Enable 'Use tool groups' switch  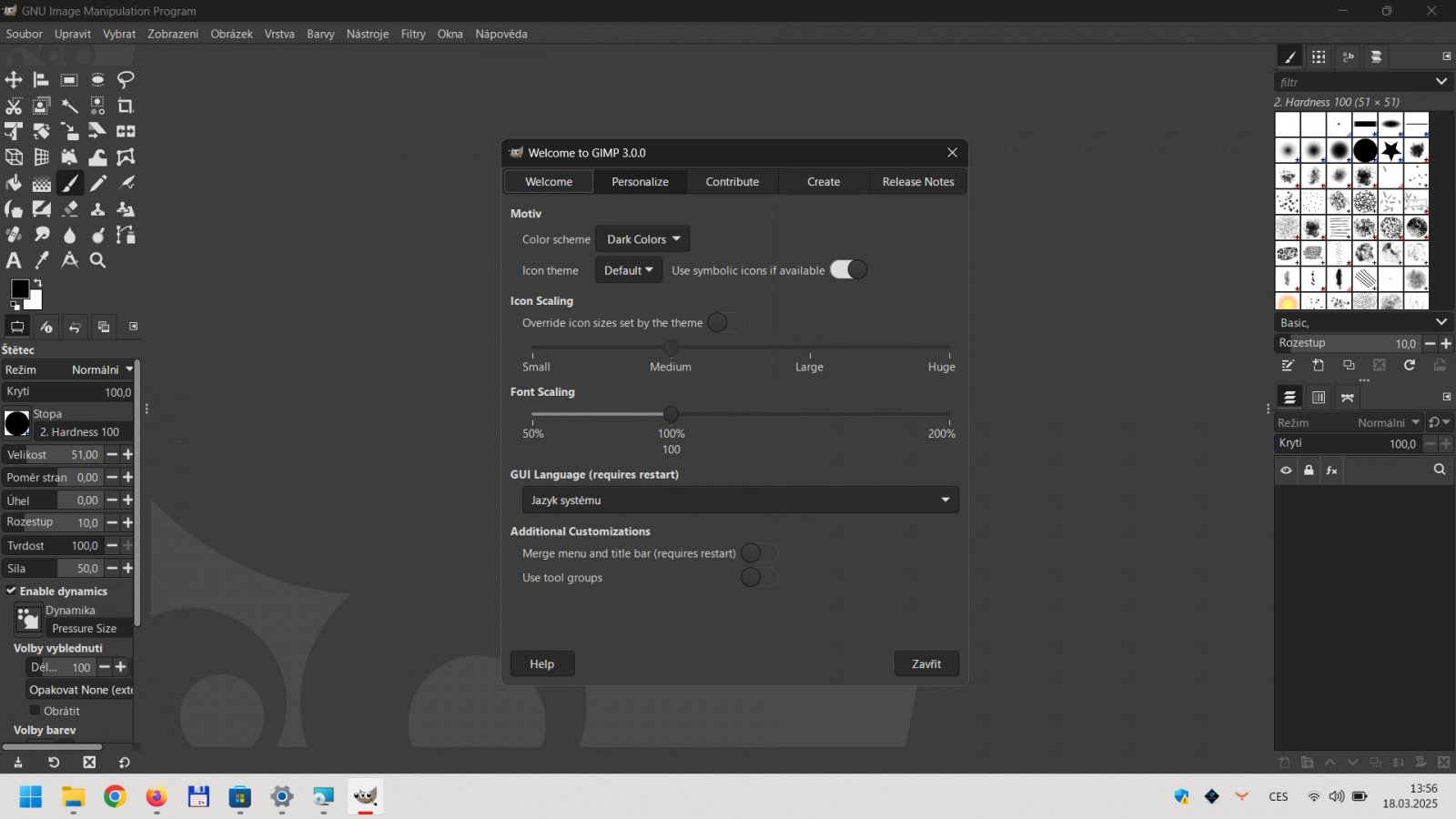click(759, 577)
